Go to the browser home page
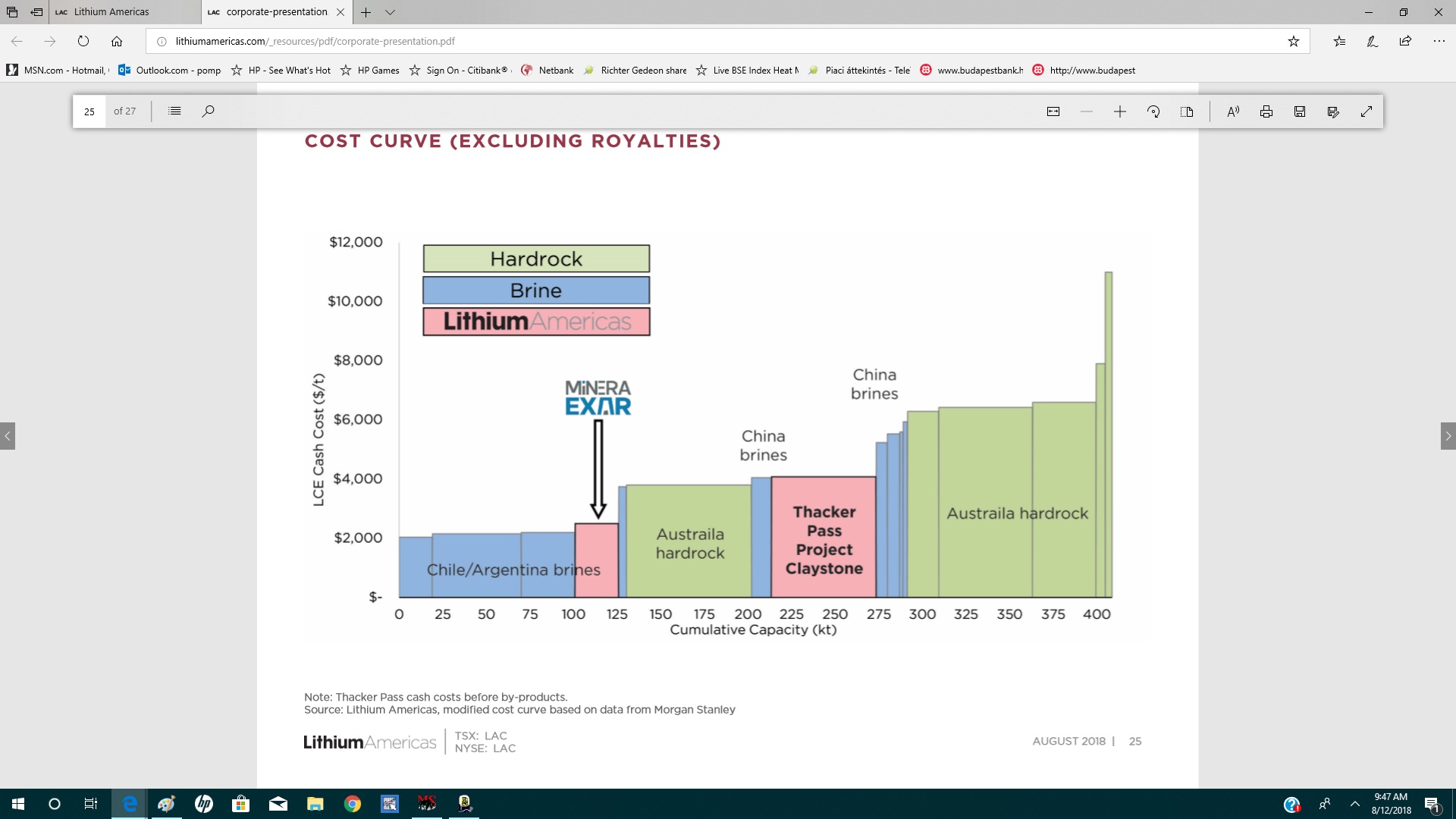 tap(117, 41)
